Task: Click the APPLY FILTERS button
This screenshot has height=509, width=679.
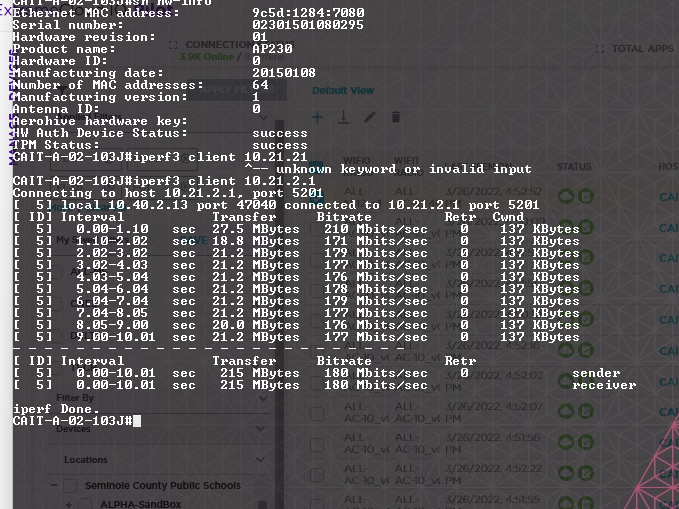Action: [237, 90]
